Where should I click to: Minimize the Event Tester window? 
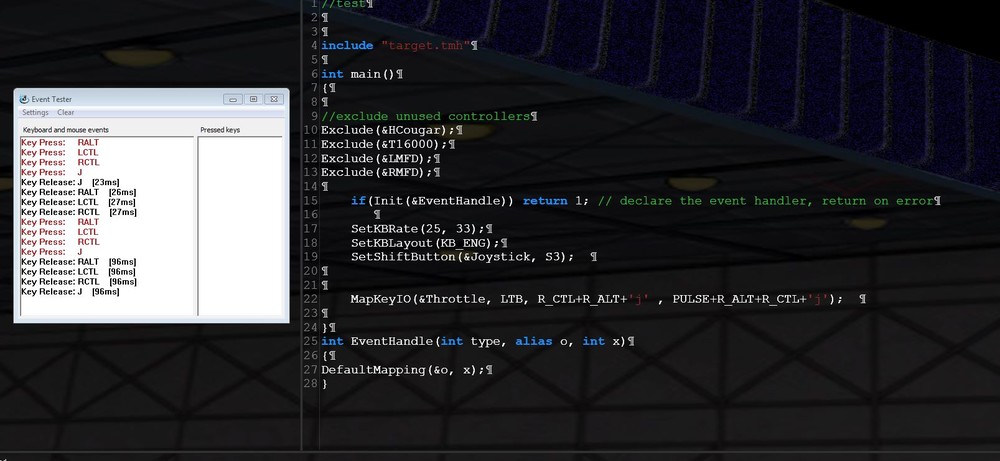tap(233, 99)
